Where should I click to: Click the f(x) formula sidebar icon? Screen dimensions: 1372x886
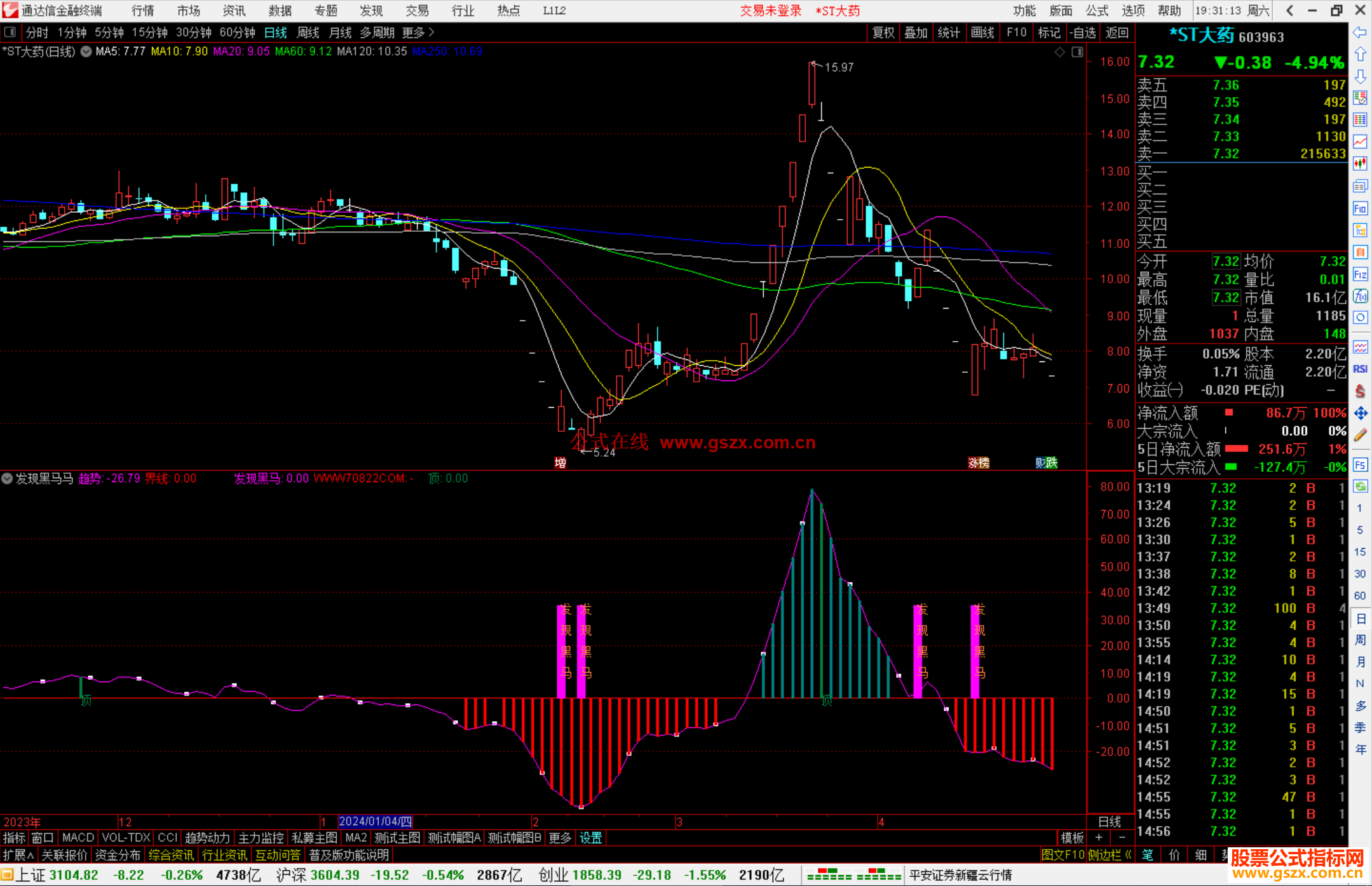pos(1360,296)
